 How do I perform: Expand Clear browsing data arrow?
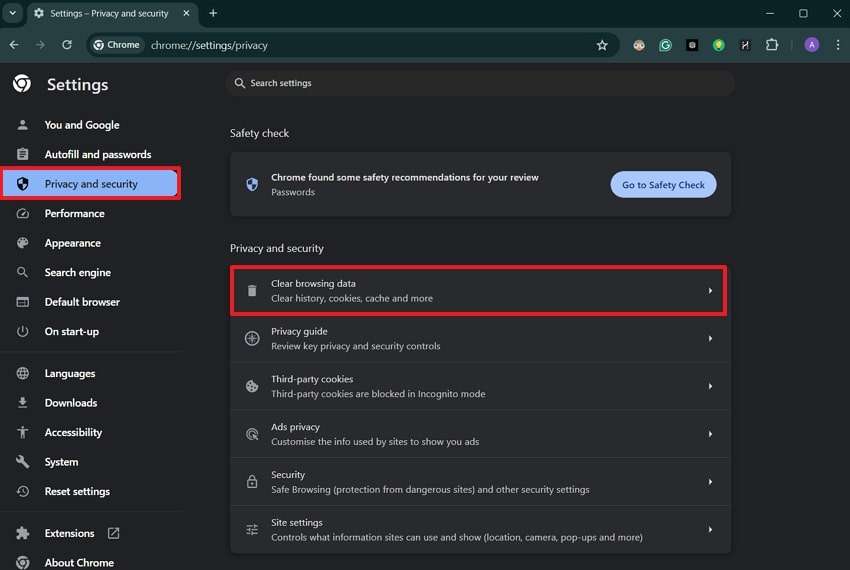click(710, 291)
